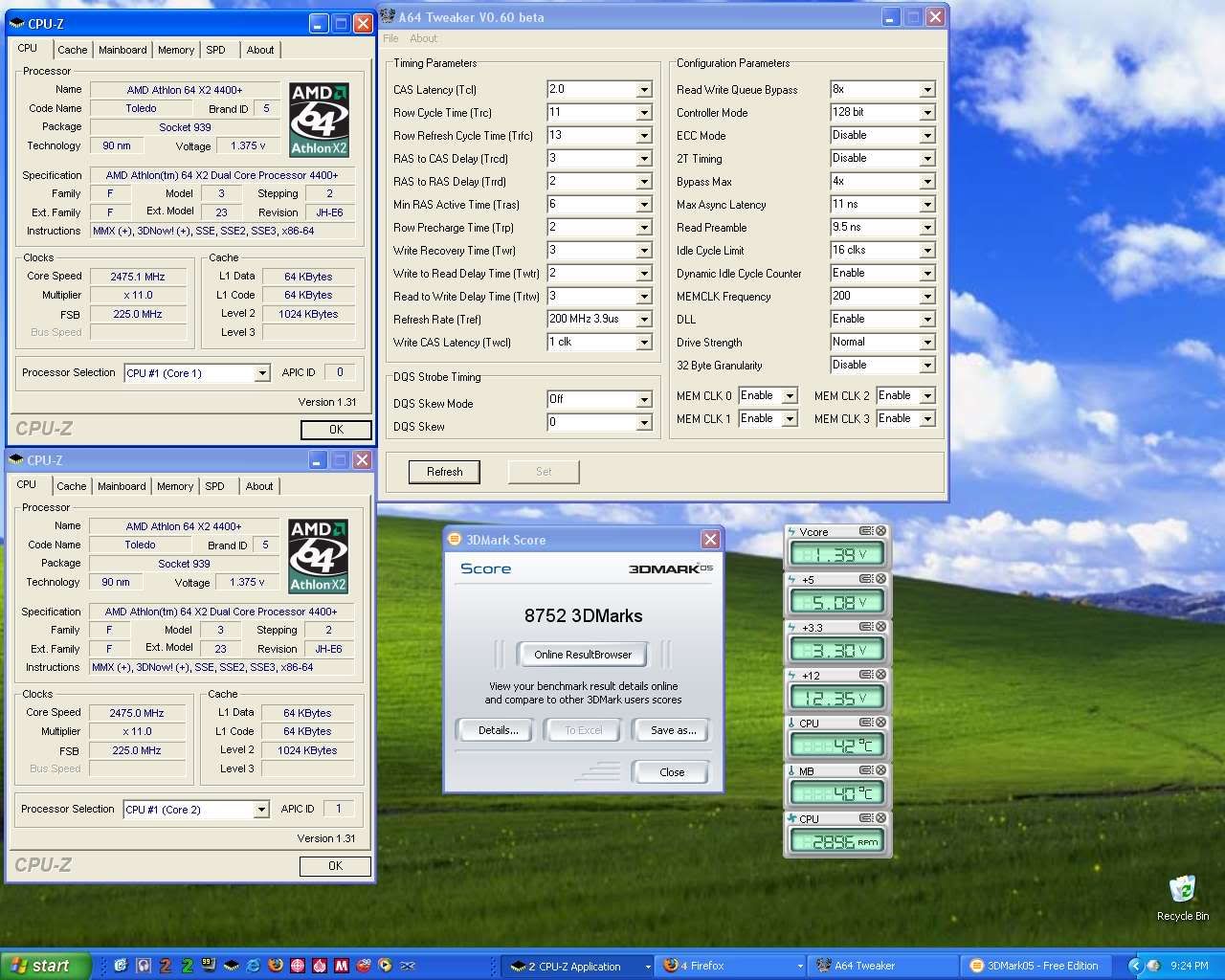Click the Close button in 3DMark Score
Image resolution: width=1225 pixels, height=980 pixels.
[672, 772]
